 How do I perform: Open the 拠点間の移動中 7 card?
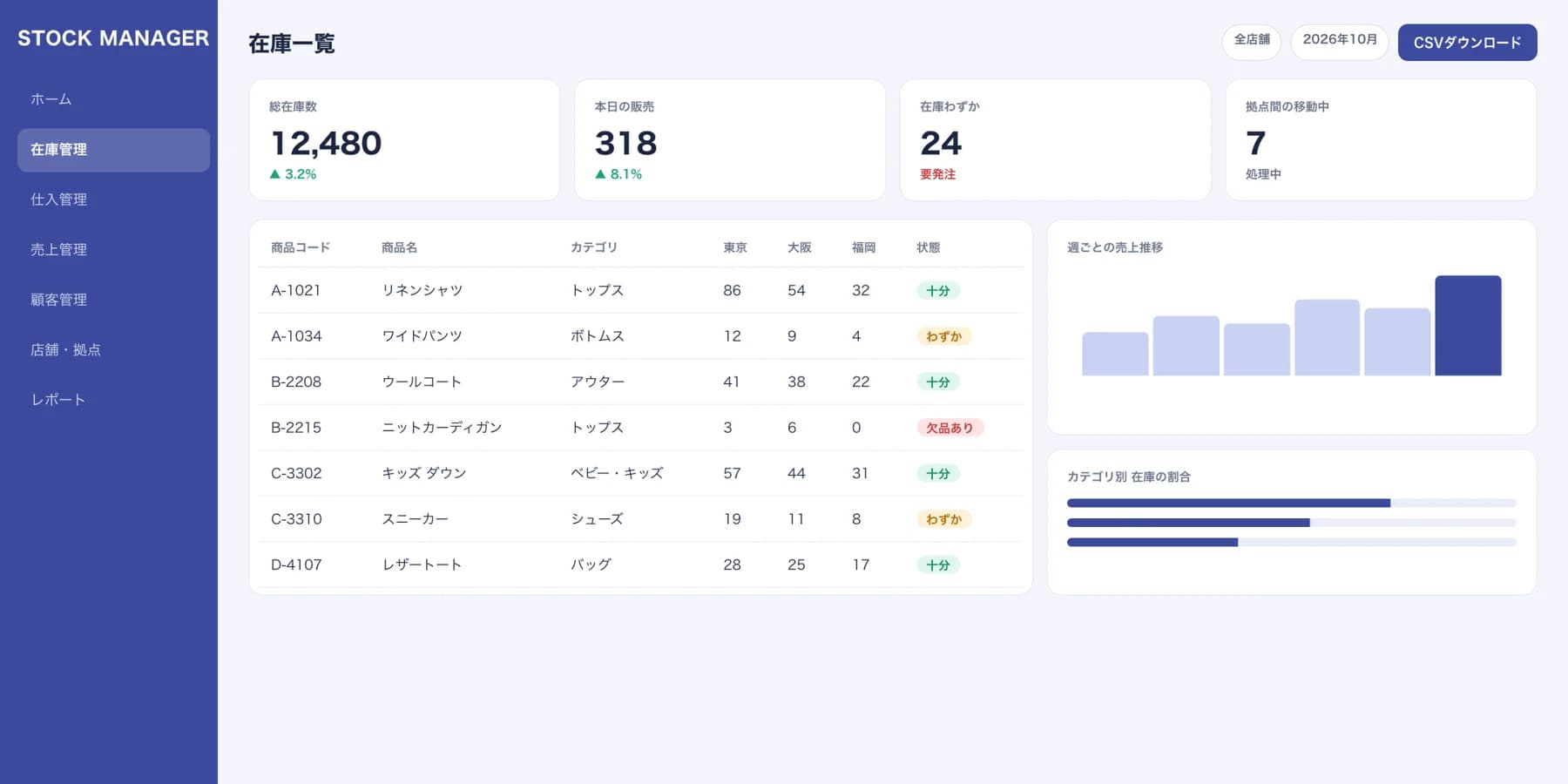[x=1381, y=140]
